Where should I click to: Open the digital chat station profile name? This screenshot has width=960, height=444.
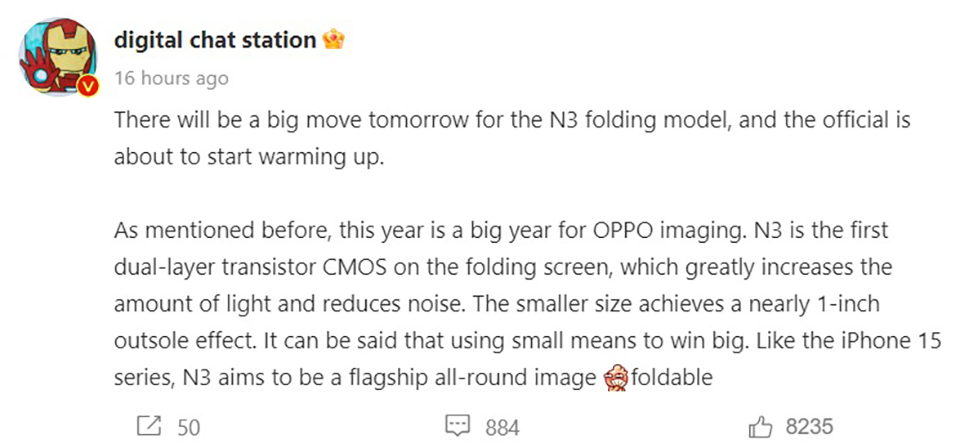point(215,40)
